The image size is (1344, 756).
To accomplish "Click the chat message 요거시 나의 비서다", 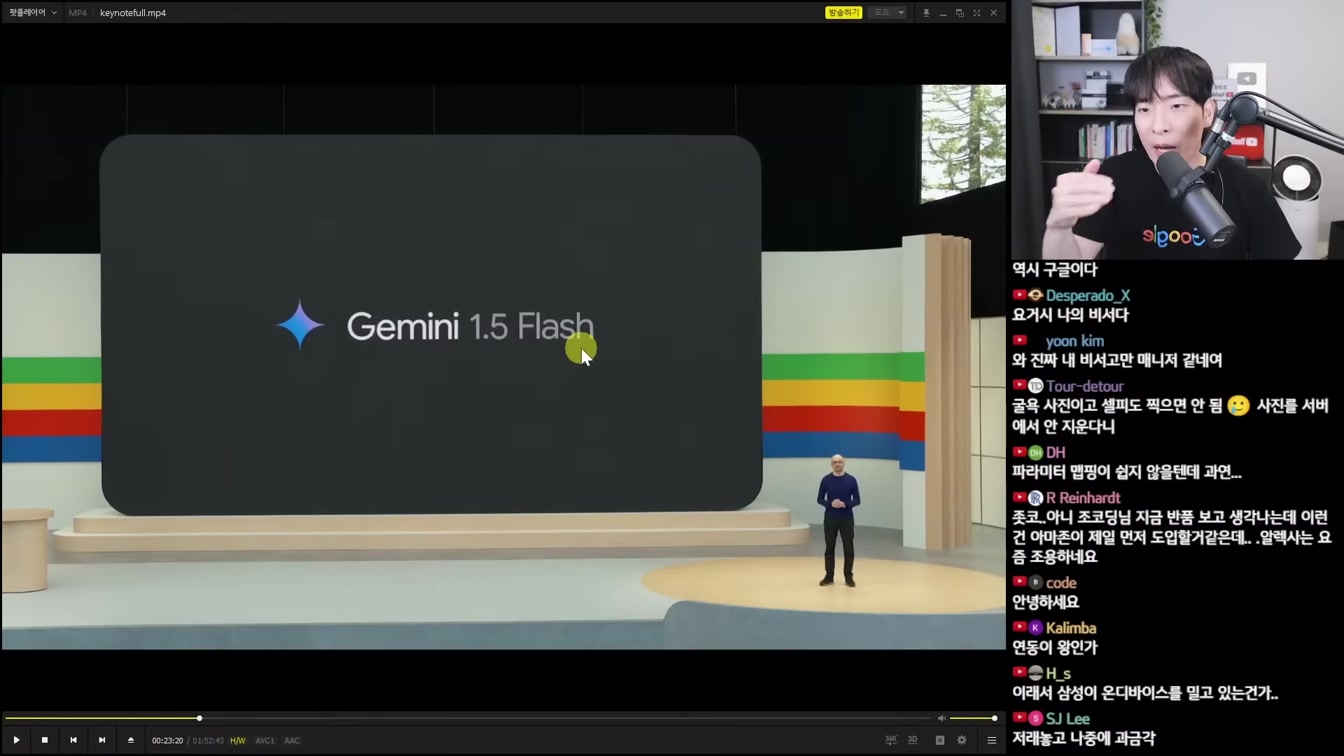I will pyautogui.click(x=1070, y=315).
